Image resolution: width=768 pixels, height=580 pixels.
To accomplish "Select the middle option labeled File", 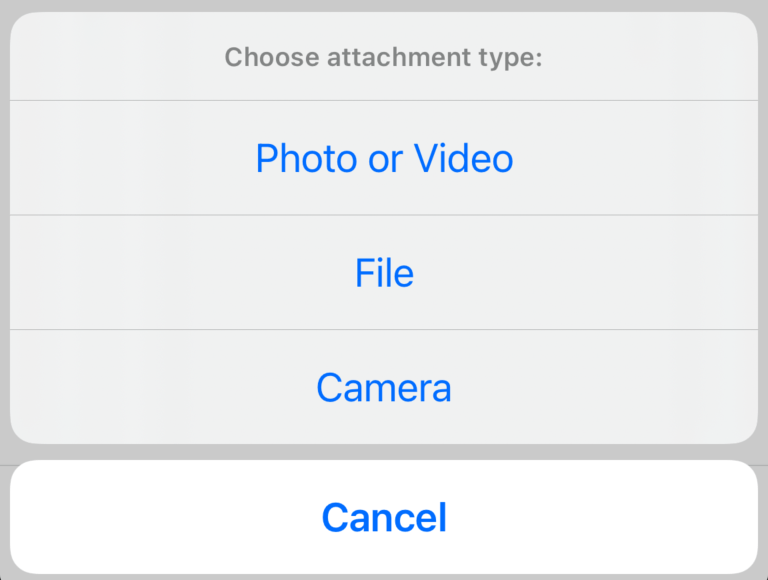I will [x=384, y=273].
